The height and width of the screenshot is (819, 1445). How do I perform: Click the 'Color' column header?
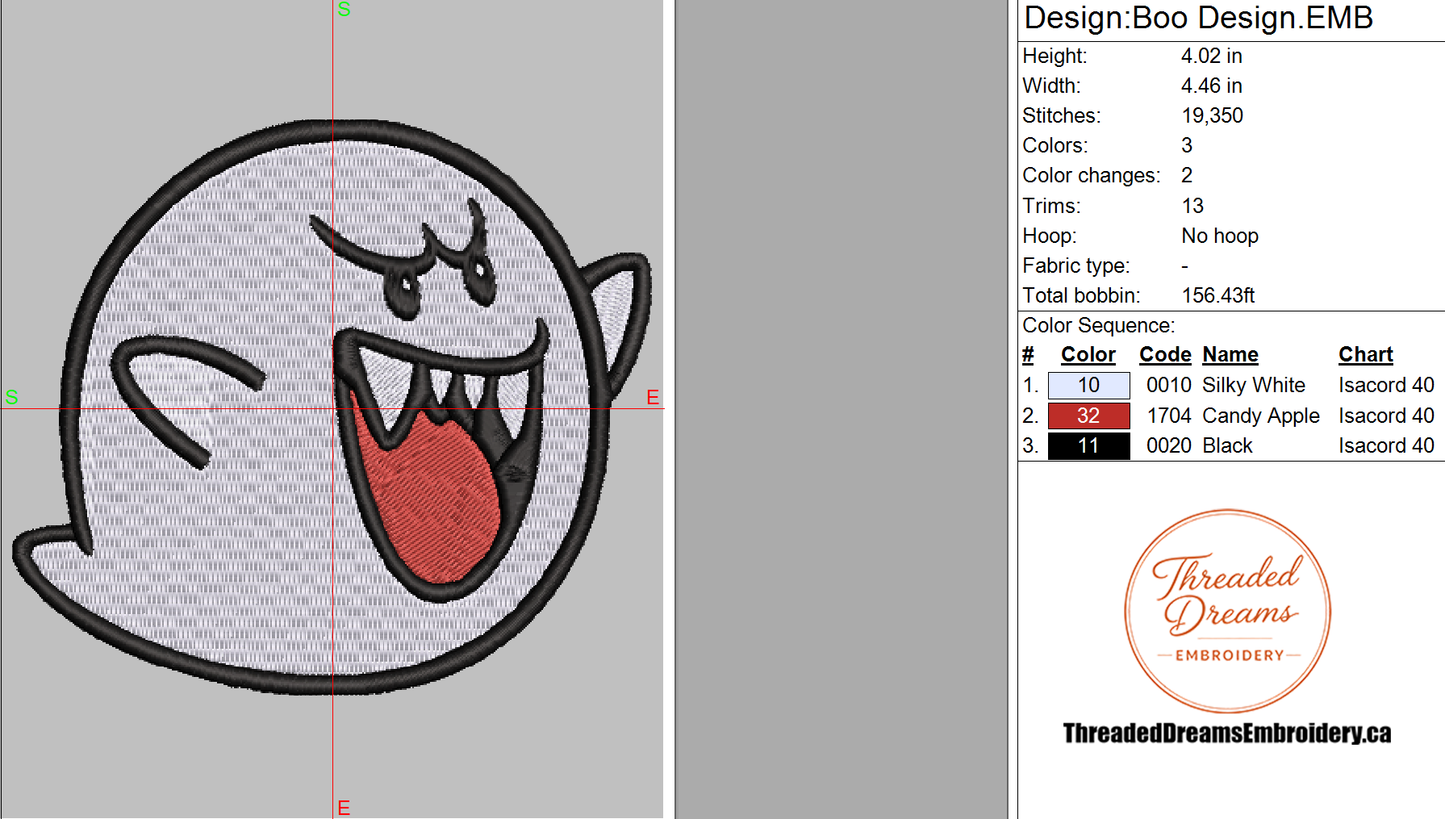coord(1088,355)
